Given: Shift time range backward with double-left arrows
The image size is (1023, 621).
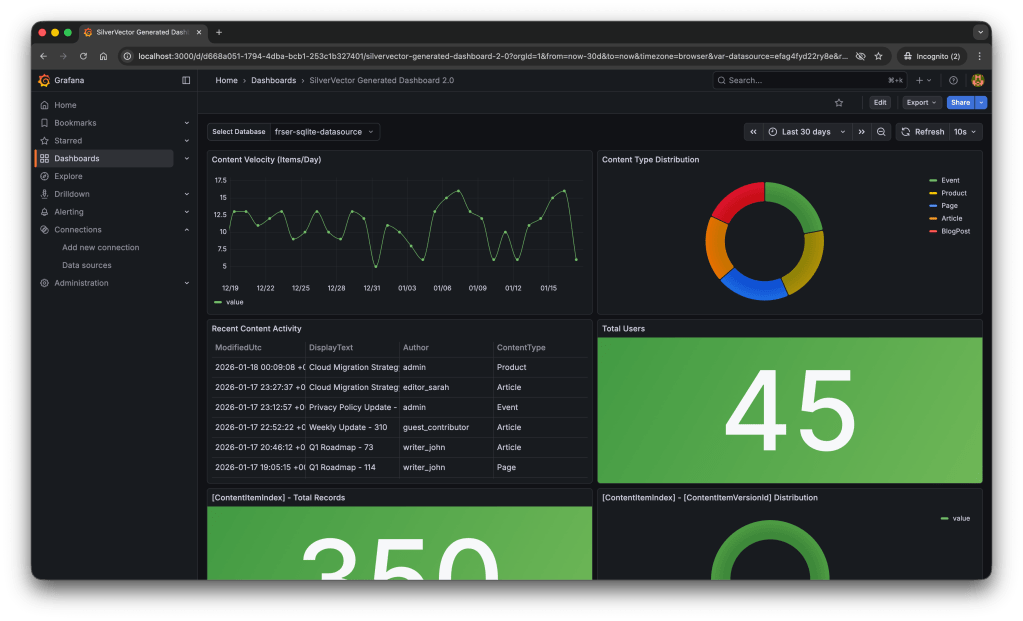Looking at the screenshot, I should [x=754, y=132].
